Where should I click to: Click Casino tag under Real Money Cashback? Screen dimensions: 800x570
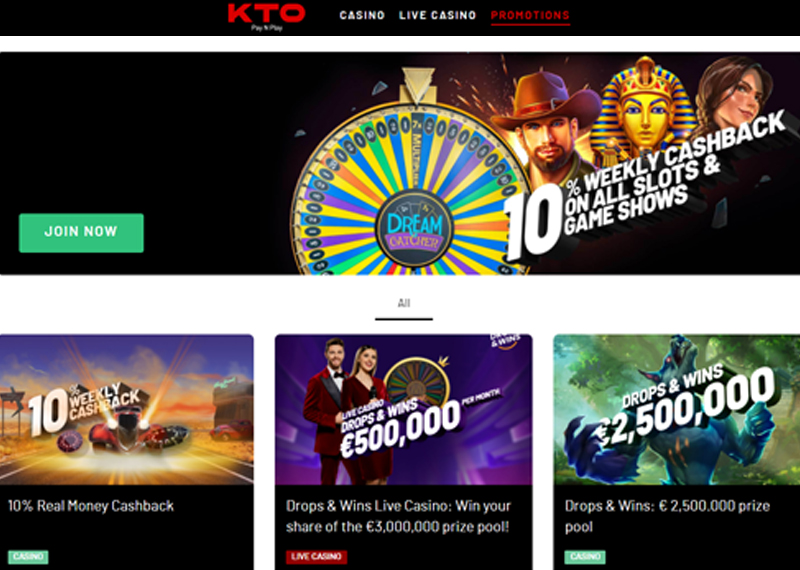point(28,557)
